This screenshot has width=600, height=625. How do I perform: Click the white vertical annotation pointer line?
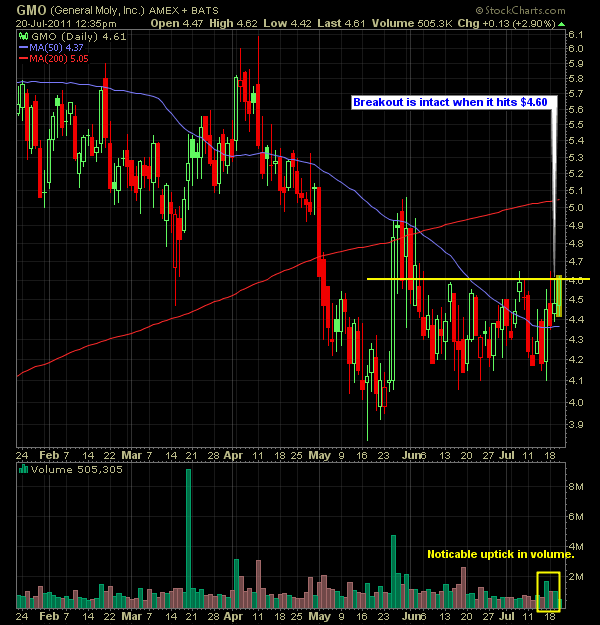click(x=553, y=190)
